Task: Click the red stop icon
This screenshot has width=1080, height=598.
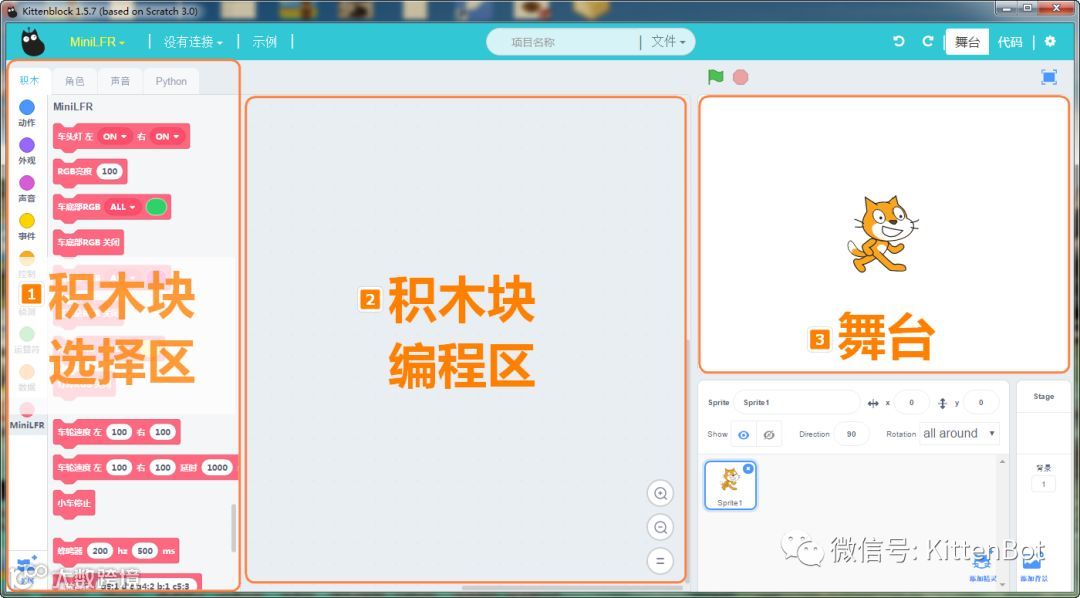Action: point(740,76)
